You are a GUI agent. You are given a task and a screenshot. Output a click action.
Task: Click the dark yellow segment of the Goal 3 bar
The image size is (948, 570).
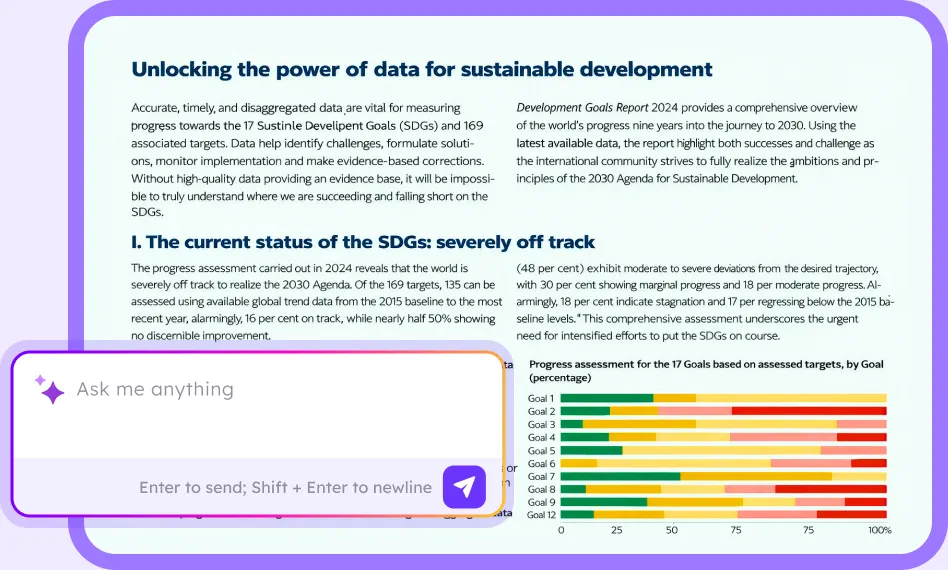pyautogui.click(x=639, y=424)
